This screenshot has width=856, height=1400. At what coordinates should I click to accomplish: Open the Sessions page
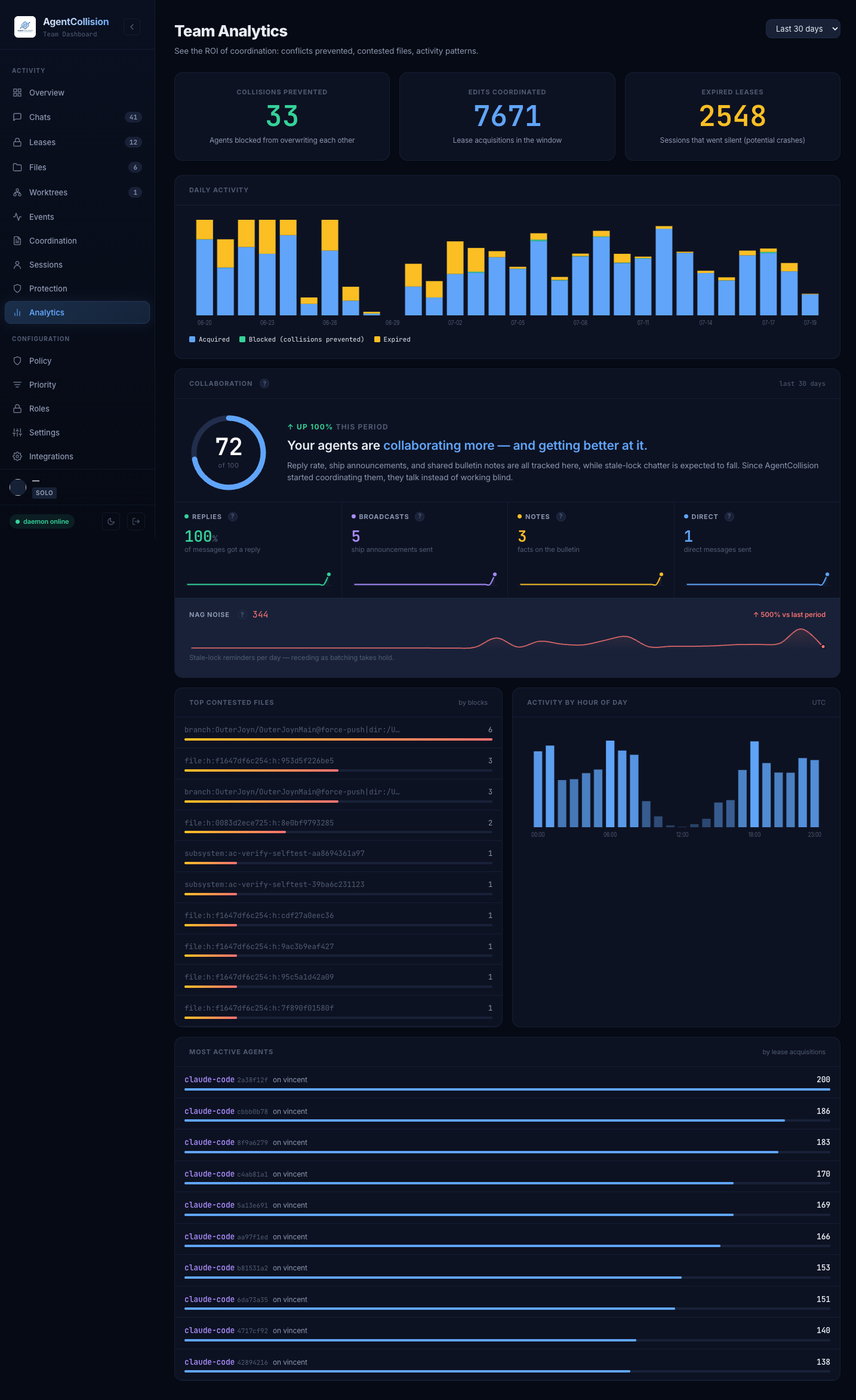[77, 265]
